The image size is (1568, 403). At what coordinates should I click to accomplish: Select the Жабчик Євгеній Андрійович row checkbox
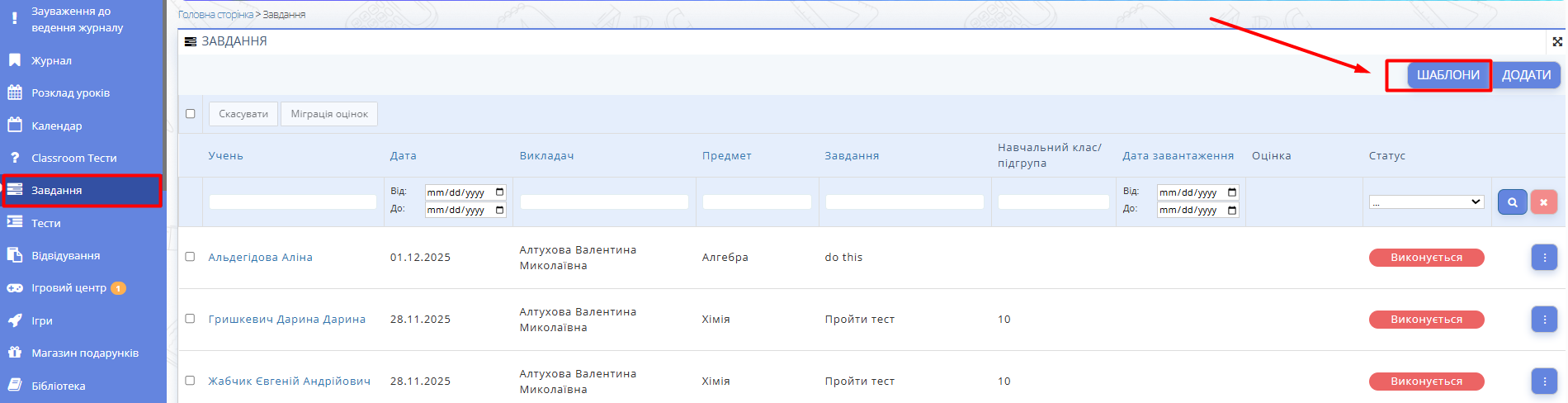coord(190,381)
